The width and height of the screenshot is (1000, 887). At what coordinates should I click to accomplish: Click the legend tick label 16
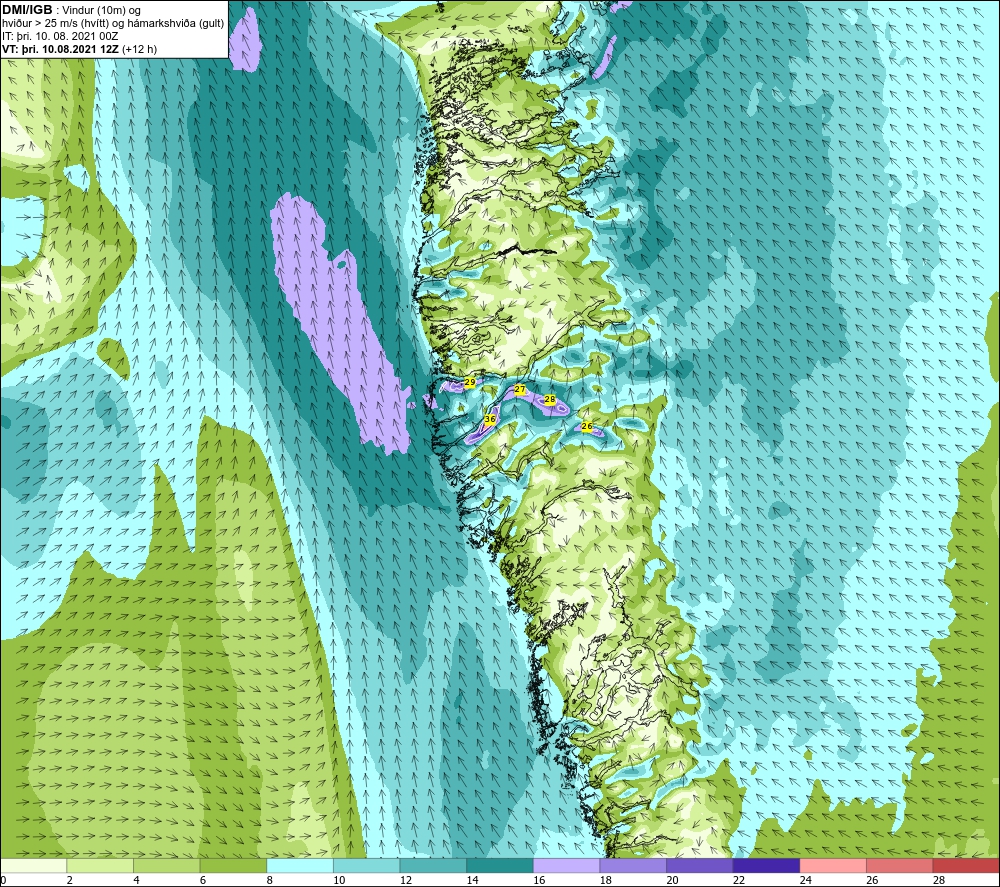coord(539,880)
